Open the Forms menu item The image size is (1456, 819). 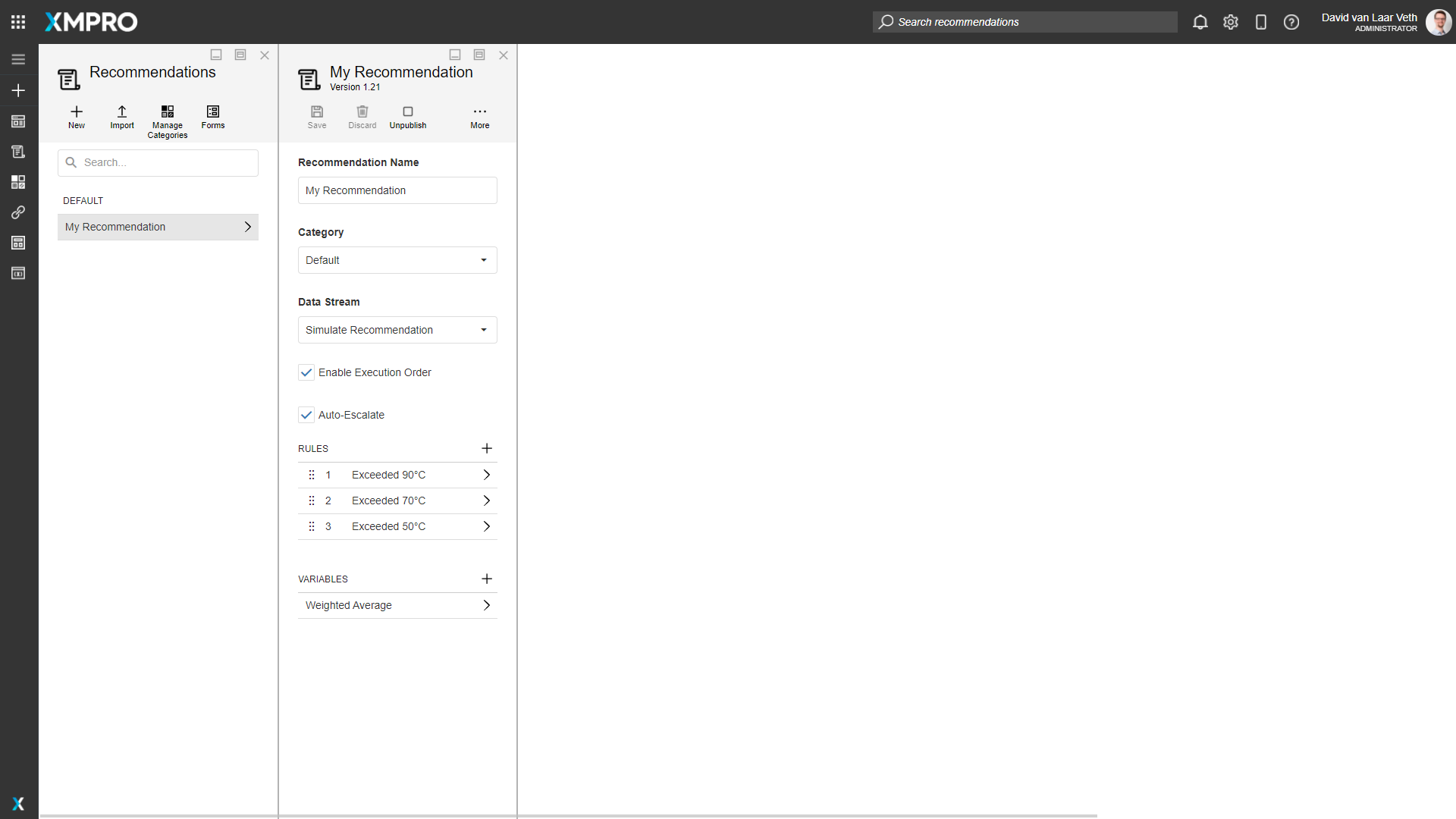coord(213,116)
